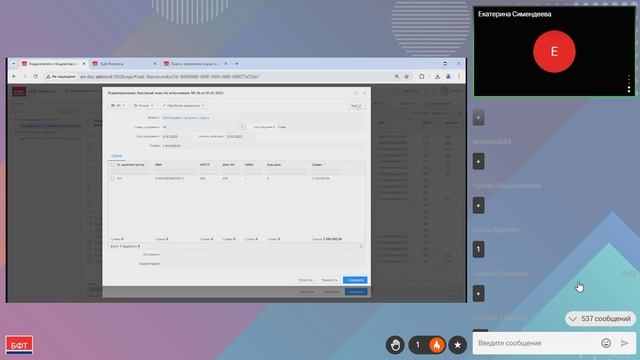Send a fire reaction

click(436, 345)
